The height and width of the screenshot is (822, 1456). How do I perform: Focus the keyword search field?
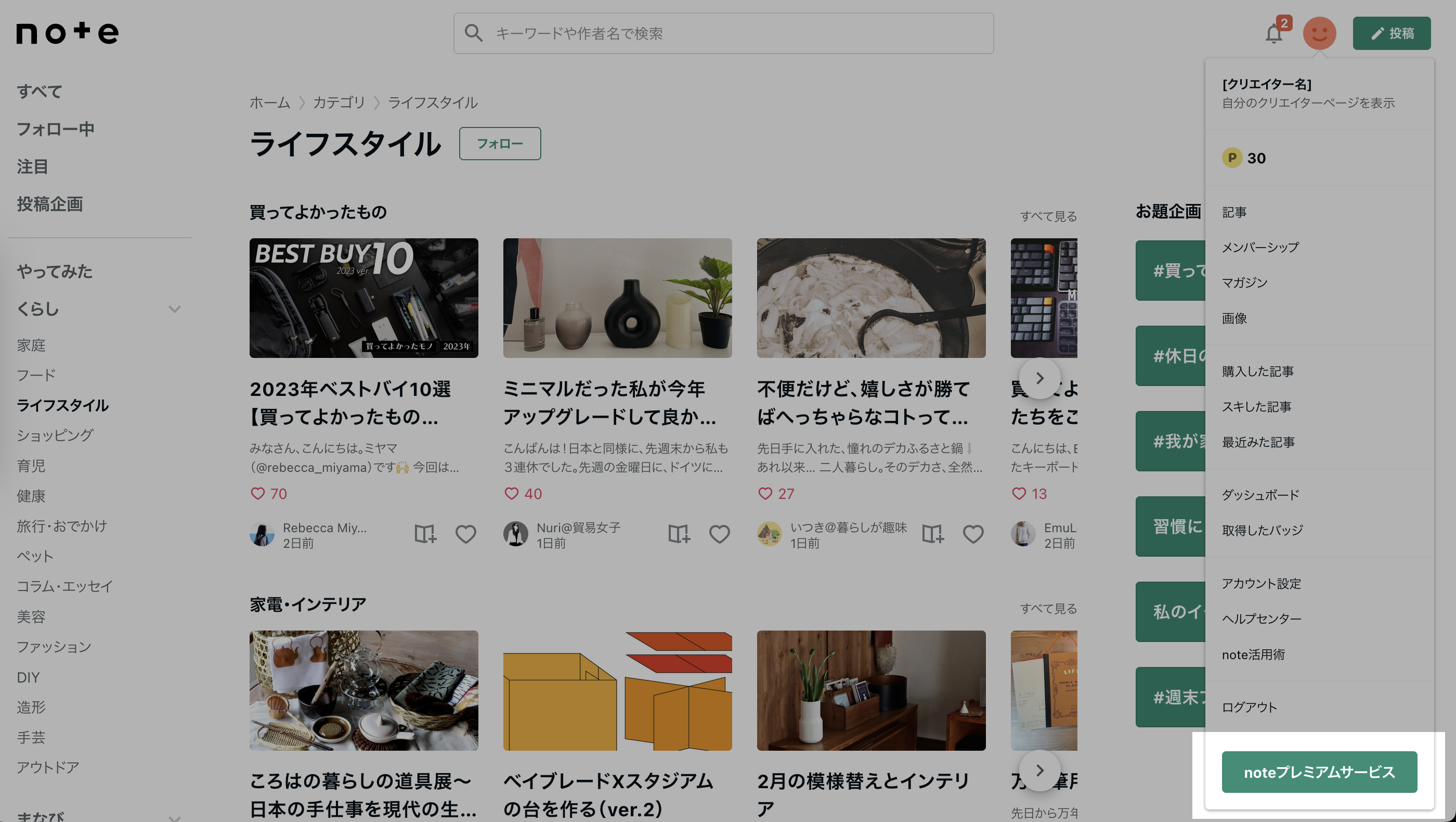[x=723, y=33]
